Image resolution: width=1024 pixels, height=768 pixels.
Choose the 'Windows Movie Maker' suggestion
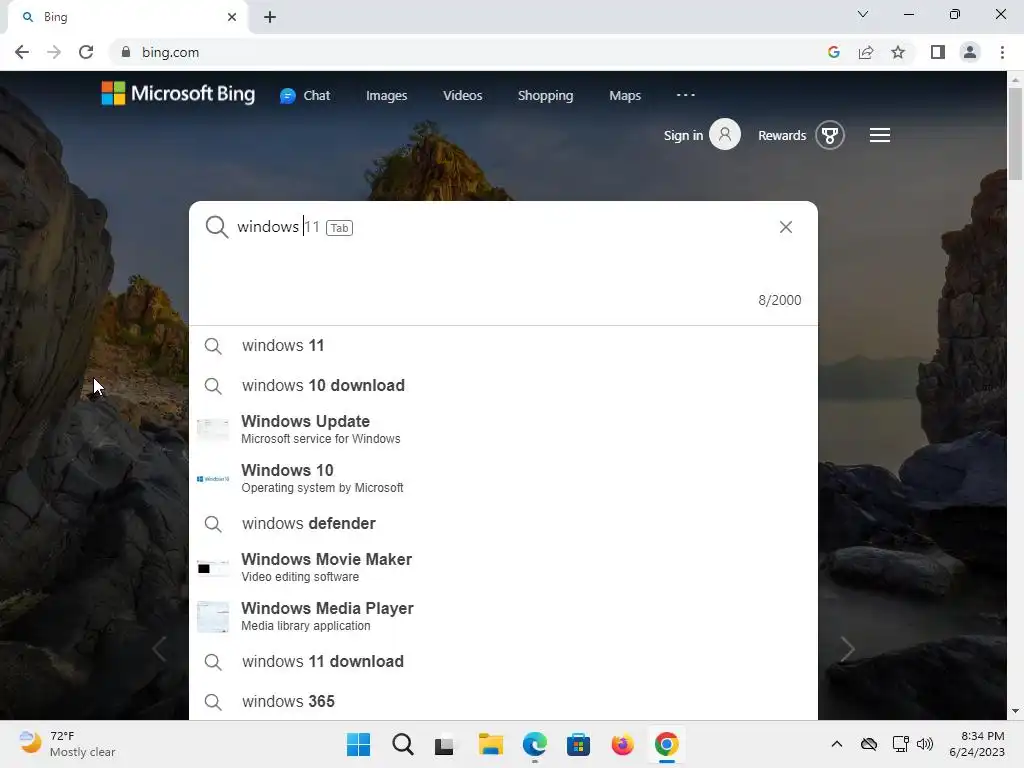(x=503, y=567)
